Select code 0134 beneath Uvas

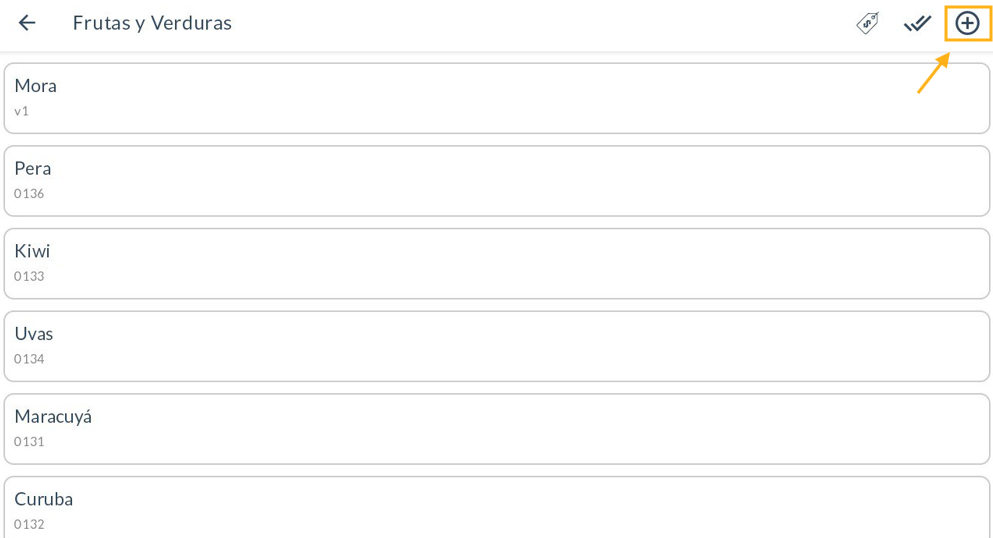click(29, 359)
